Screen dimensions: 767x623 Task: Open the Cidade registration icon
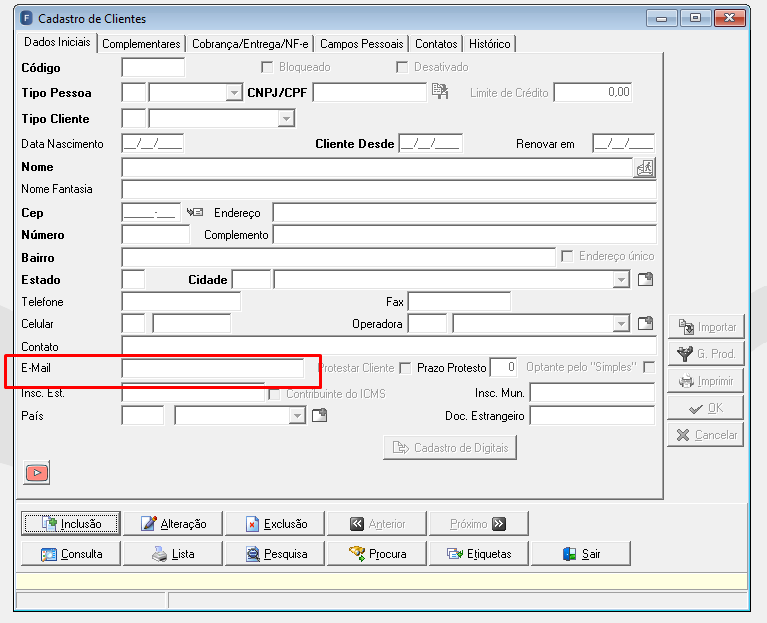[645, 279]
